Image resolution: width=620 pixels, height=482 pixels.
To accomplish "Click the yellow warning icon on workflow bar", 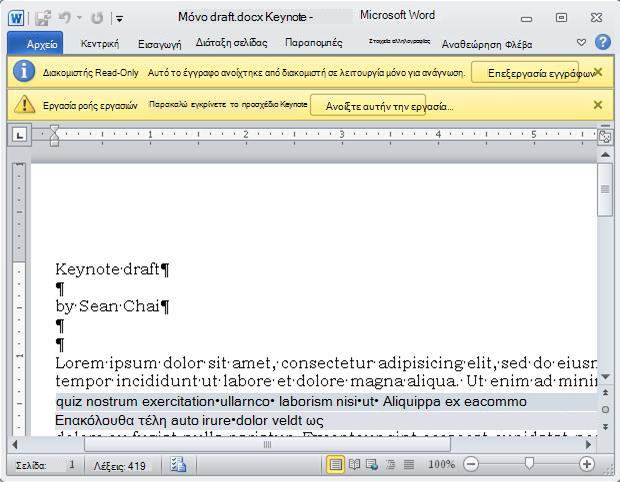I will [25, 105].
